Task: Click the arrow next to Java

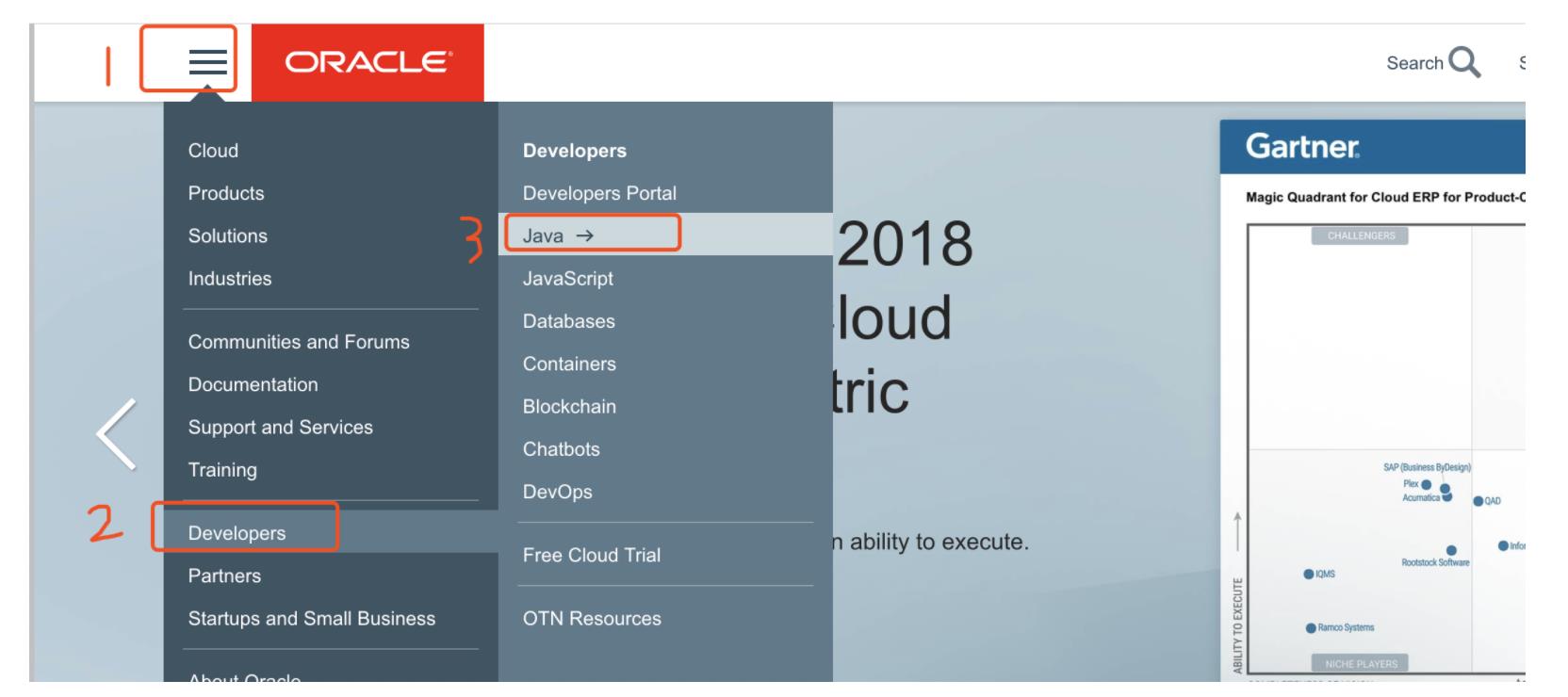Action: pos(585,235)
